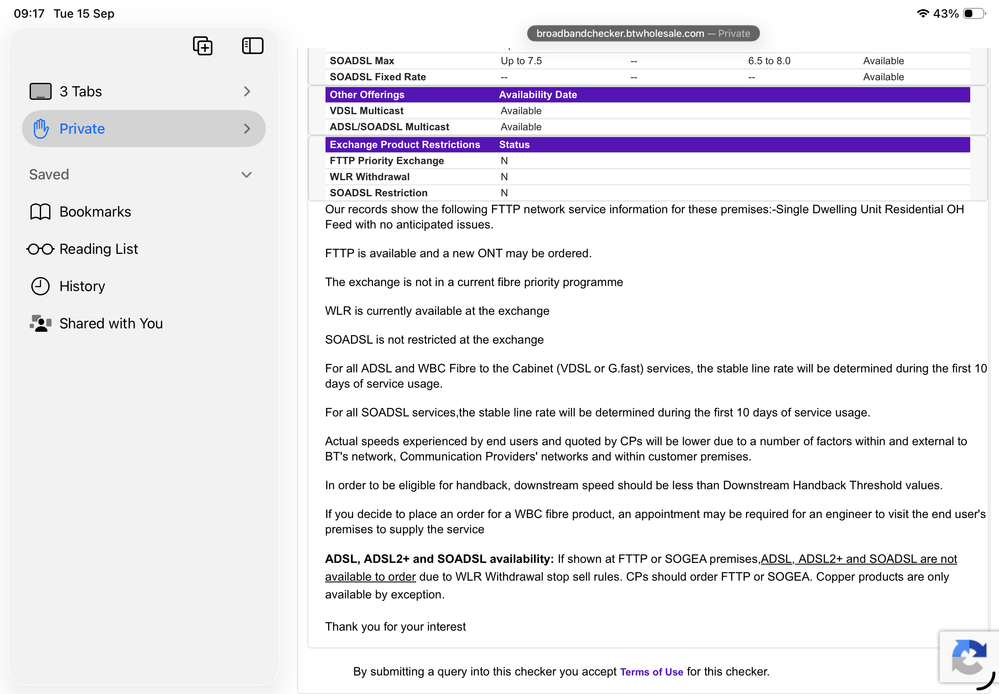Click the SOADSL Max row label
This screenshot has height=694, width=999.
point(362,61)
